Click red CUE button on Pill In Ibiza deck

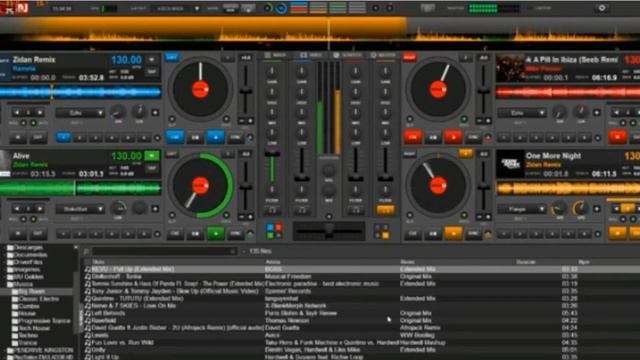click(413, 137)
